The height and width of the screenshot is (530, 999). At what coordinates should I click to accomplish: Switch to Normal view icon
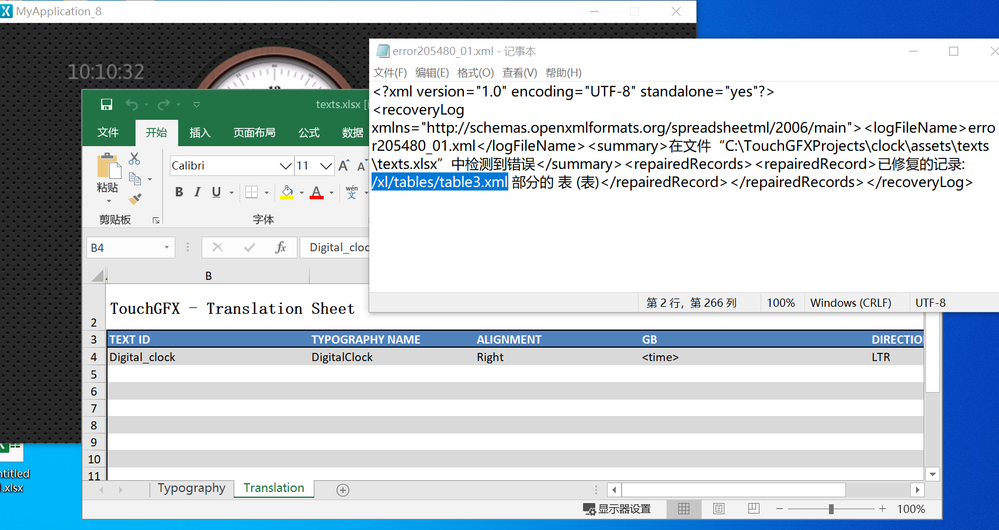point(684,508)
